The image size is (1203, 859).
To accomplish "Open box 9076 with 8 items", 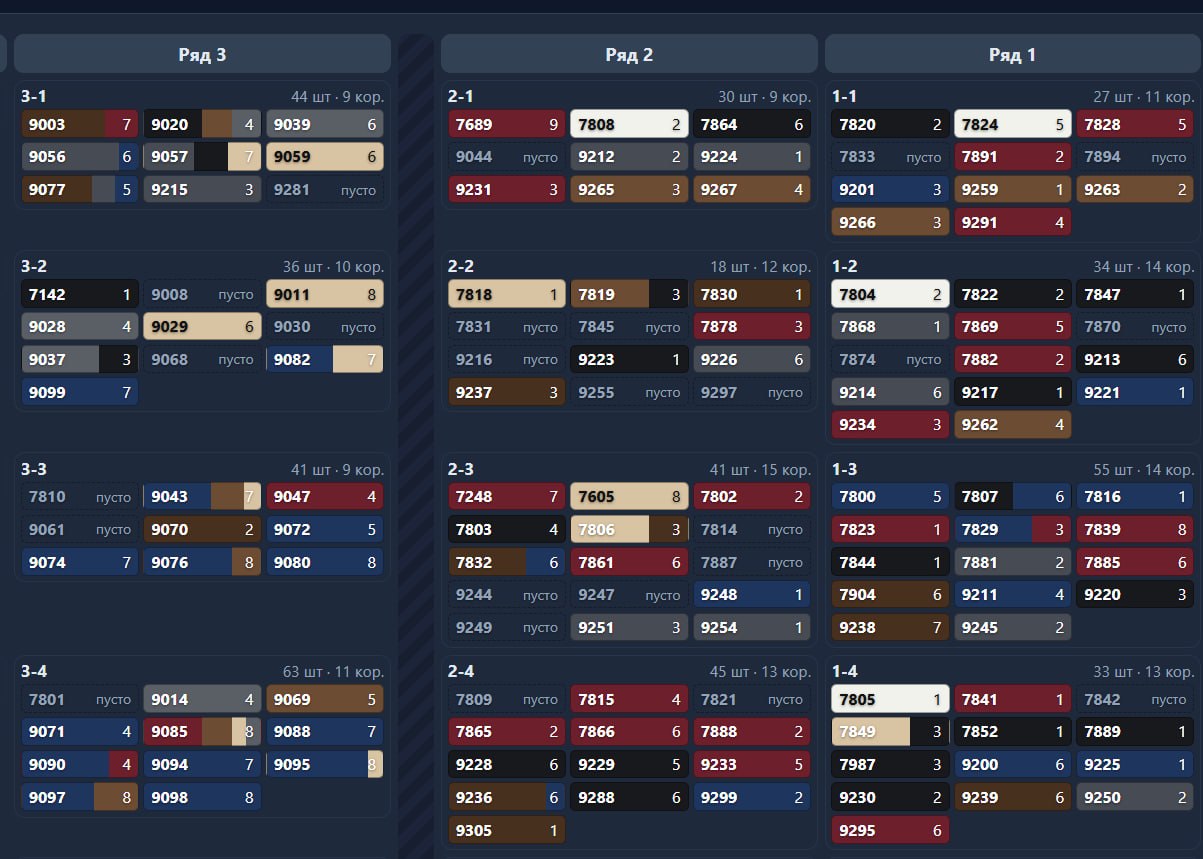I will coord(202,562).
